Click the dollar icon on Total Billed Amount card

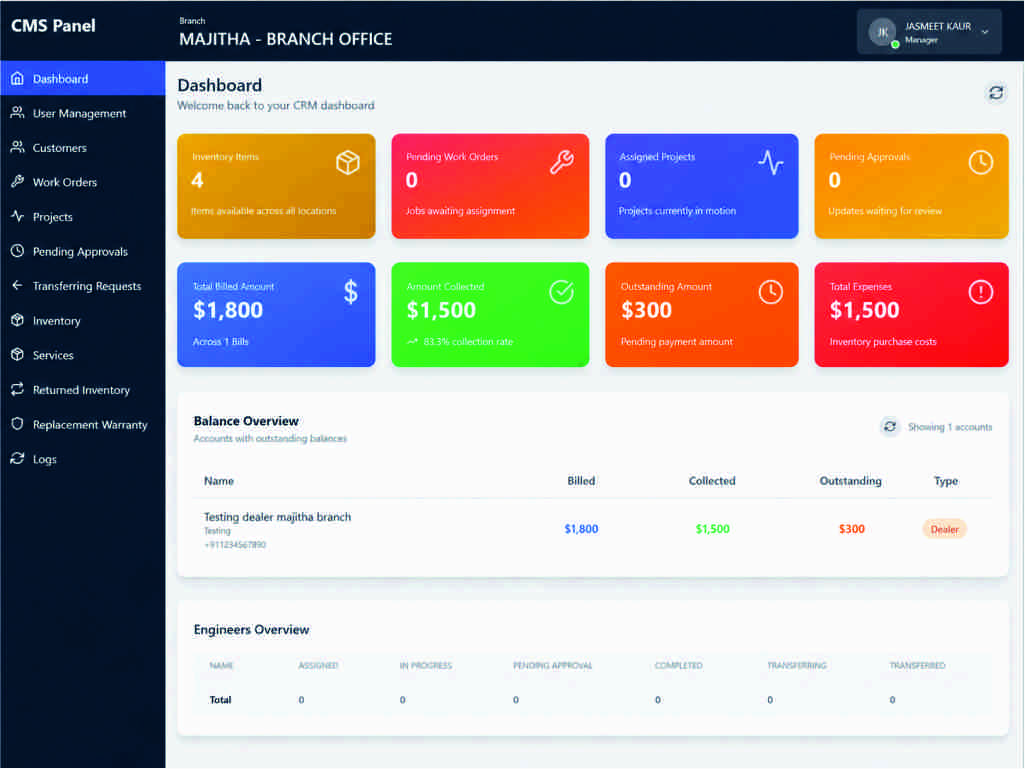pos(351,292)
